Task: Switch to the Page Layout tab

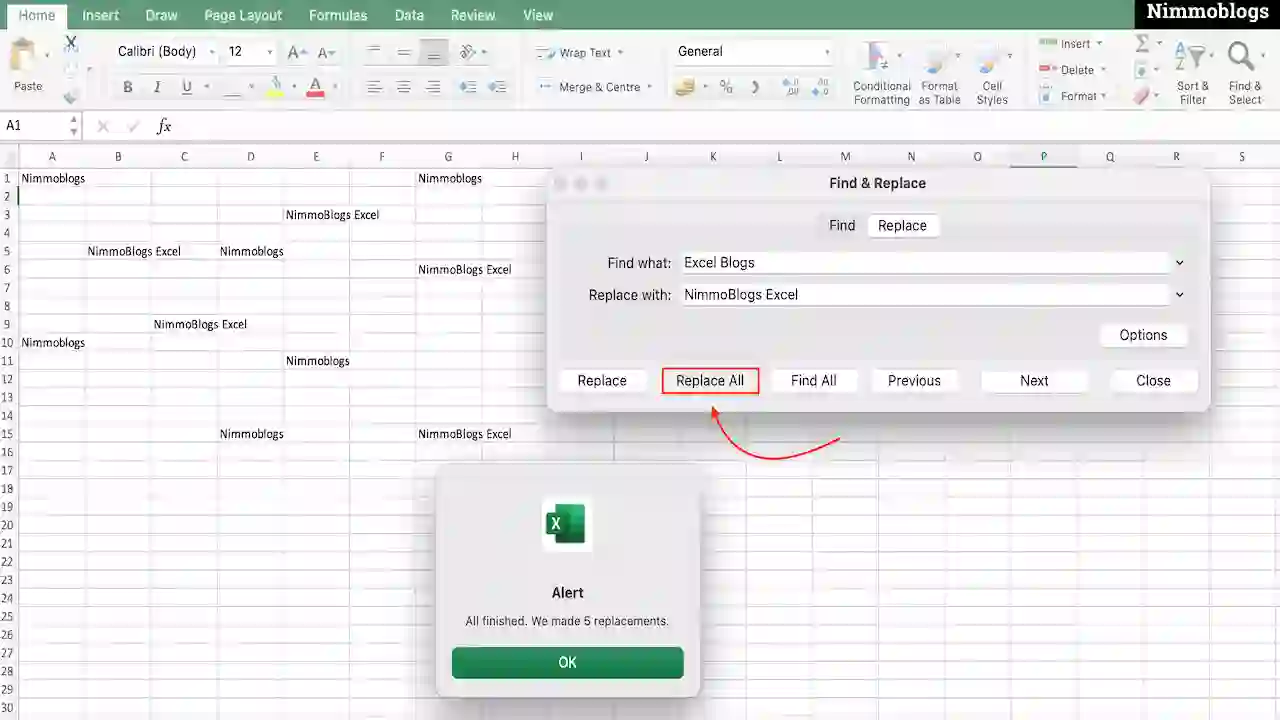Action: (x=243, y=15)
